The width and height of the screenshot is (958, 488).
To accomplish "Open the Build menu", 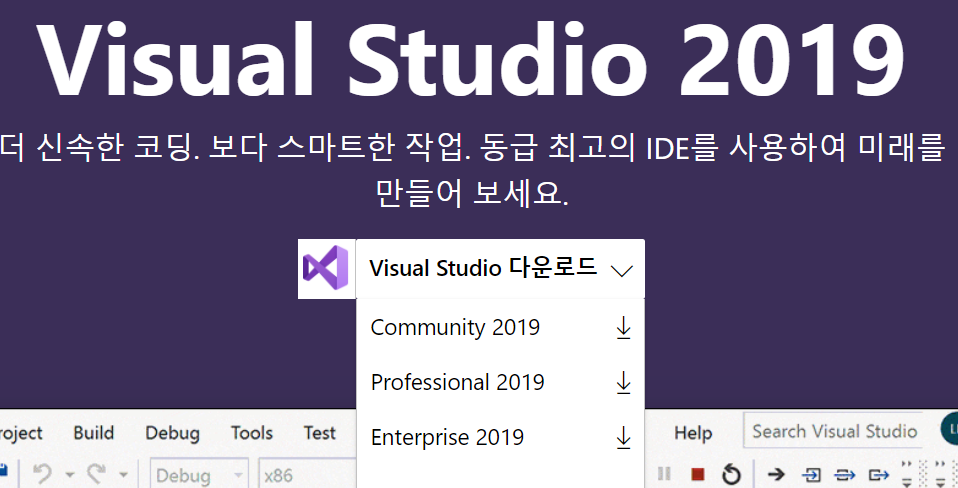I will click(93, 433).
